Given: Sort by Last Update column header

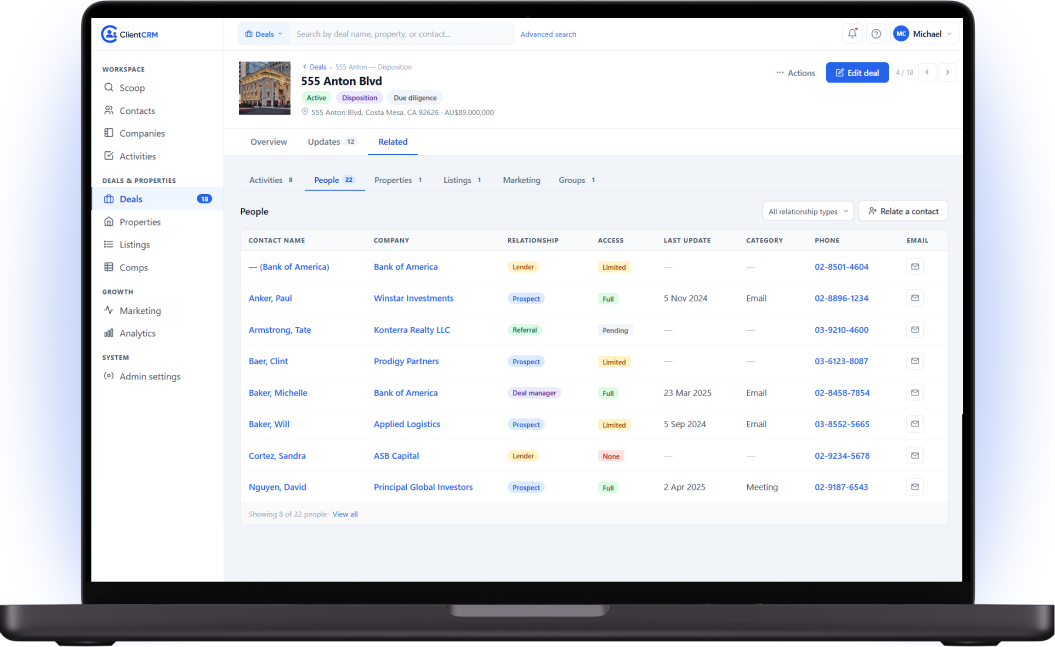Looking at the screenshot, I should pos(687,241).
